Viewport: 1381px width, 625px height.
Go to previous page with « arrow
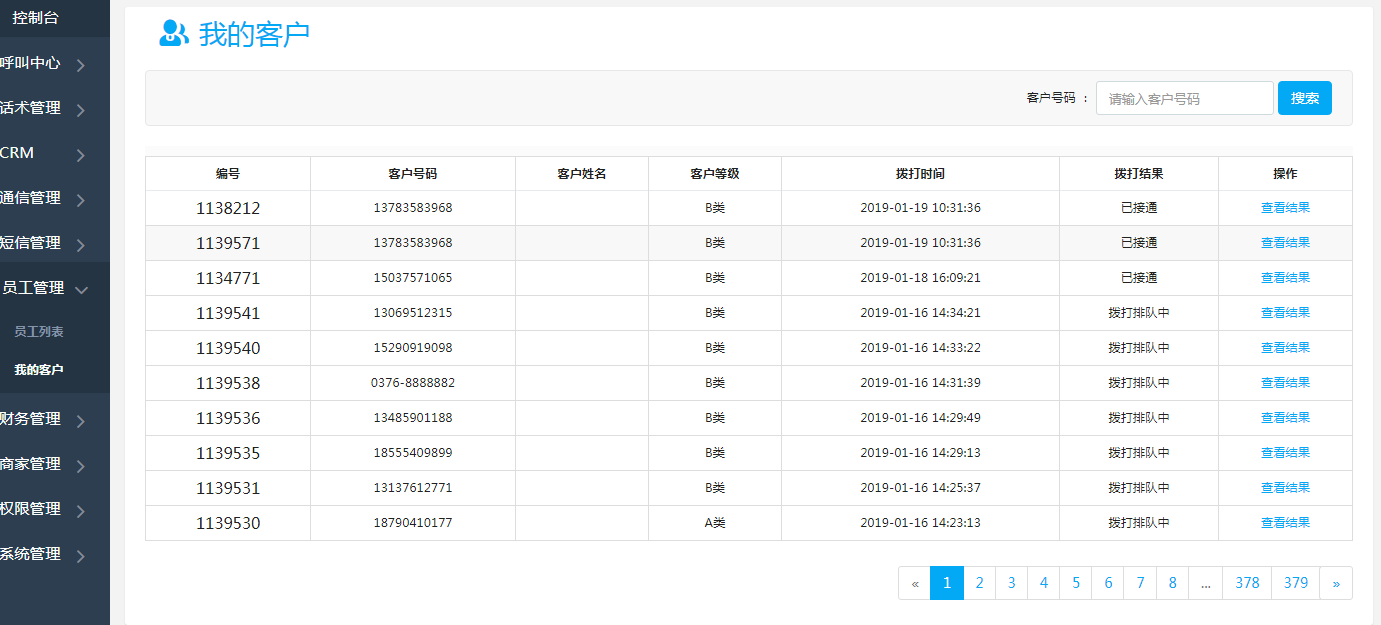tap(914, 583)
